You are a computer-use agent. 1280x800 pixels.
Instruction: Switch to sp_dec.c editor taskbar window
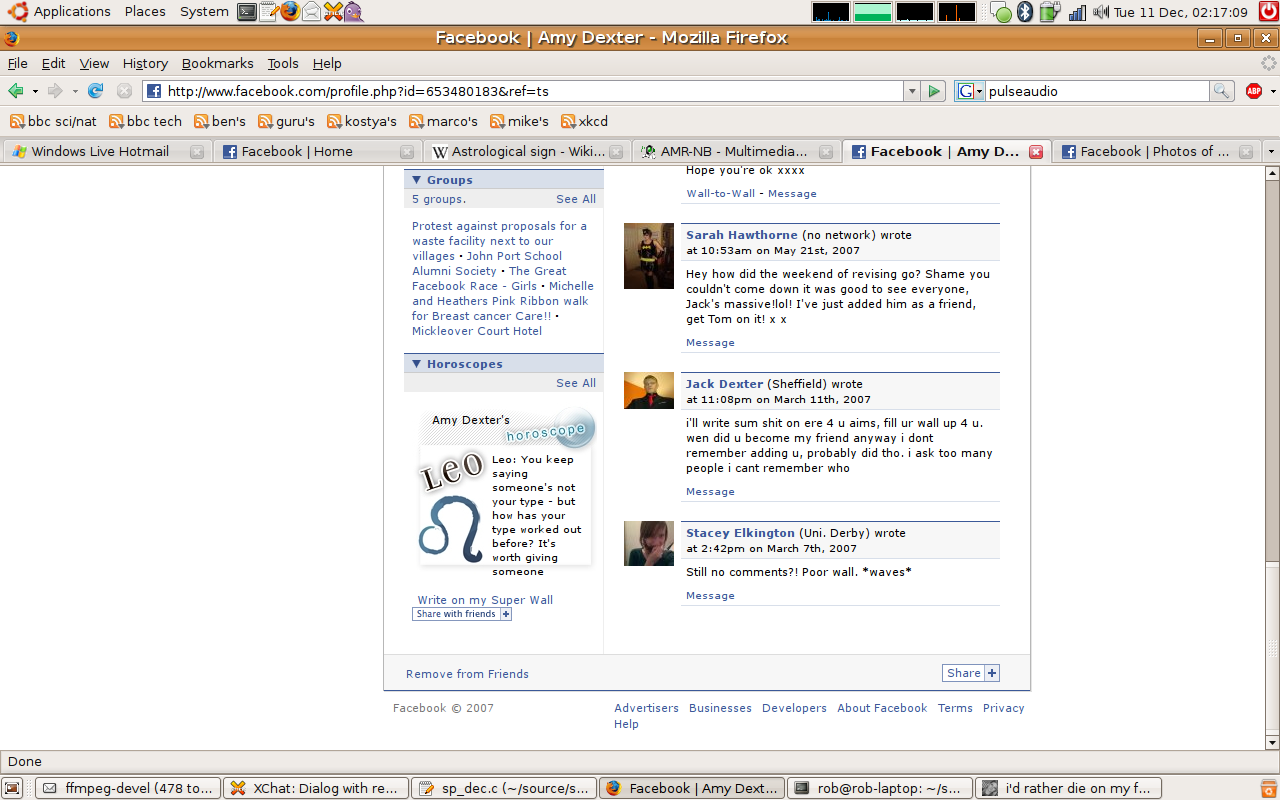tap(504, 788)
